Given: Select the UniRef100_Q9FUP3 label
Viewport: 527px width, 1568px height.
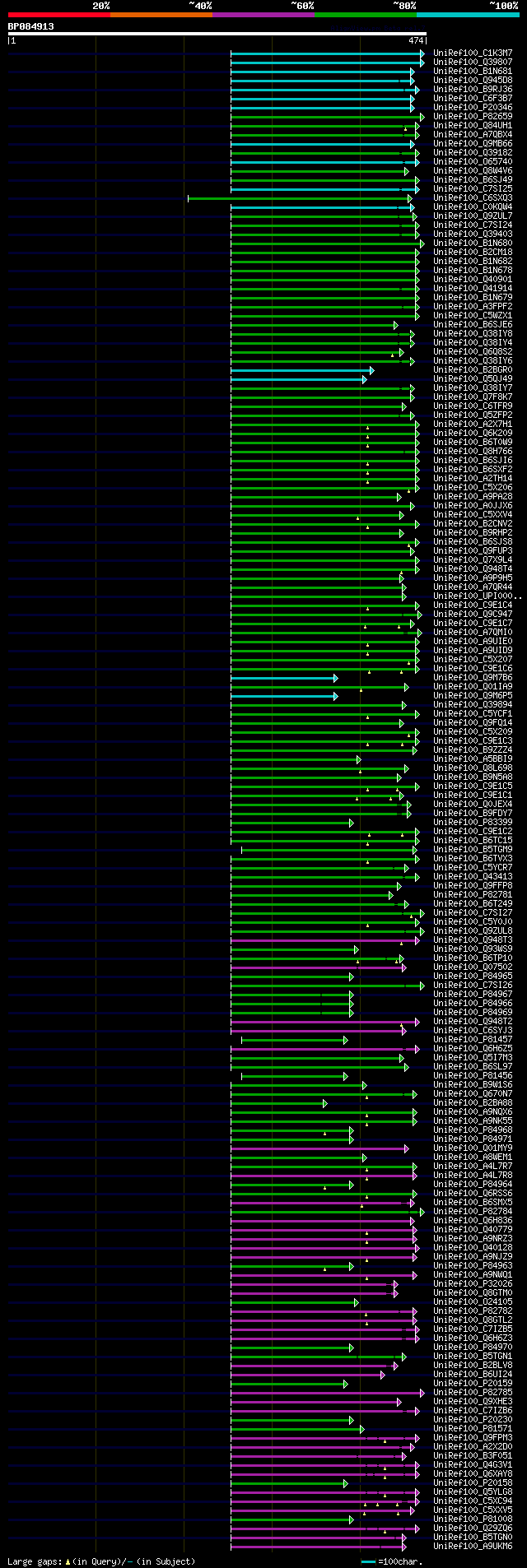Looking at the screenshot, I should point(473,550).
